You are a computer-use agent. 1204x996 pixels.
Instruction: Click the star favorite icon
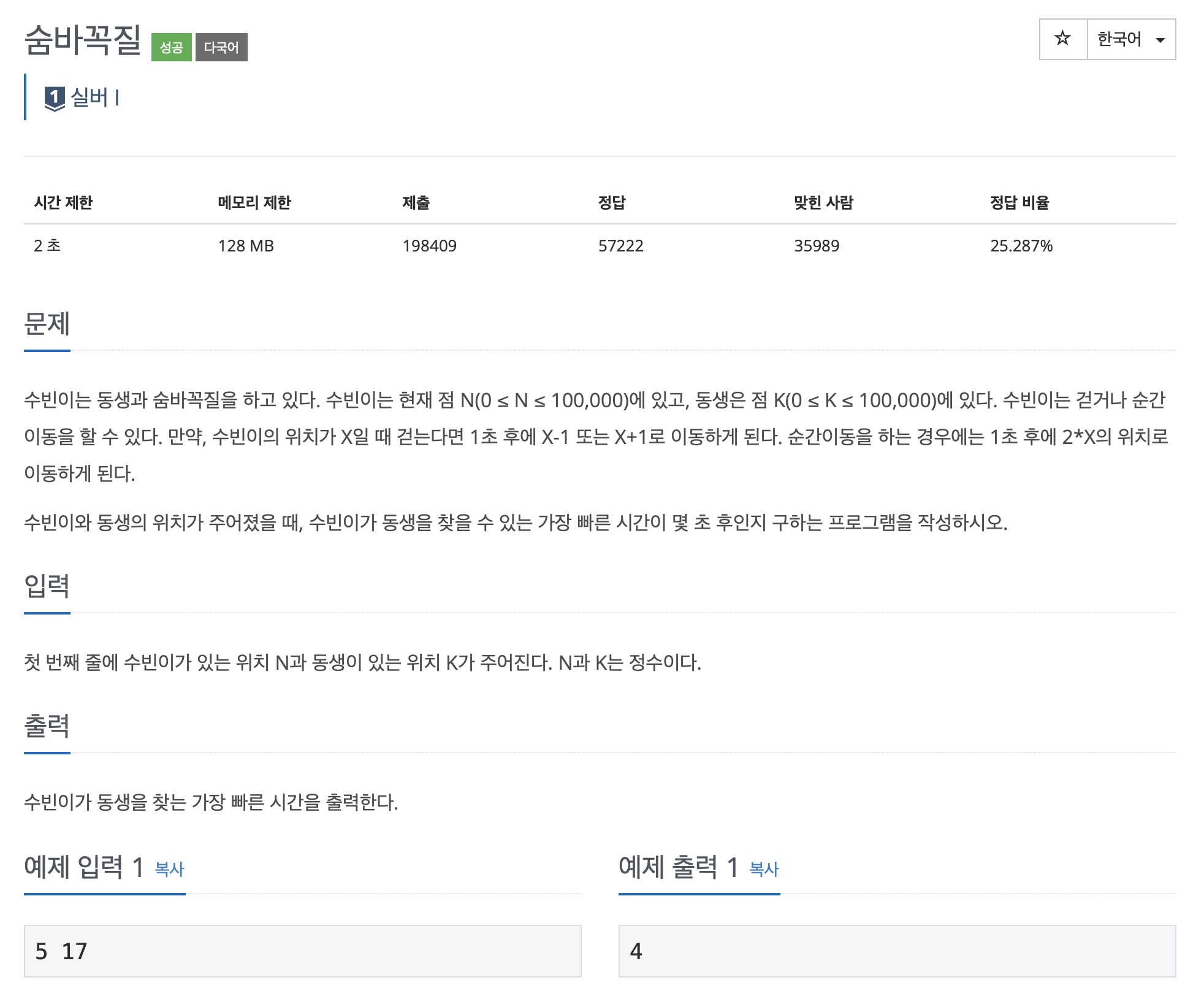(1062, 39)
